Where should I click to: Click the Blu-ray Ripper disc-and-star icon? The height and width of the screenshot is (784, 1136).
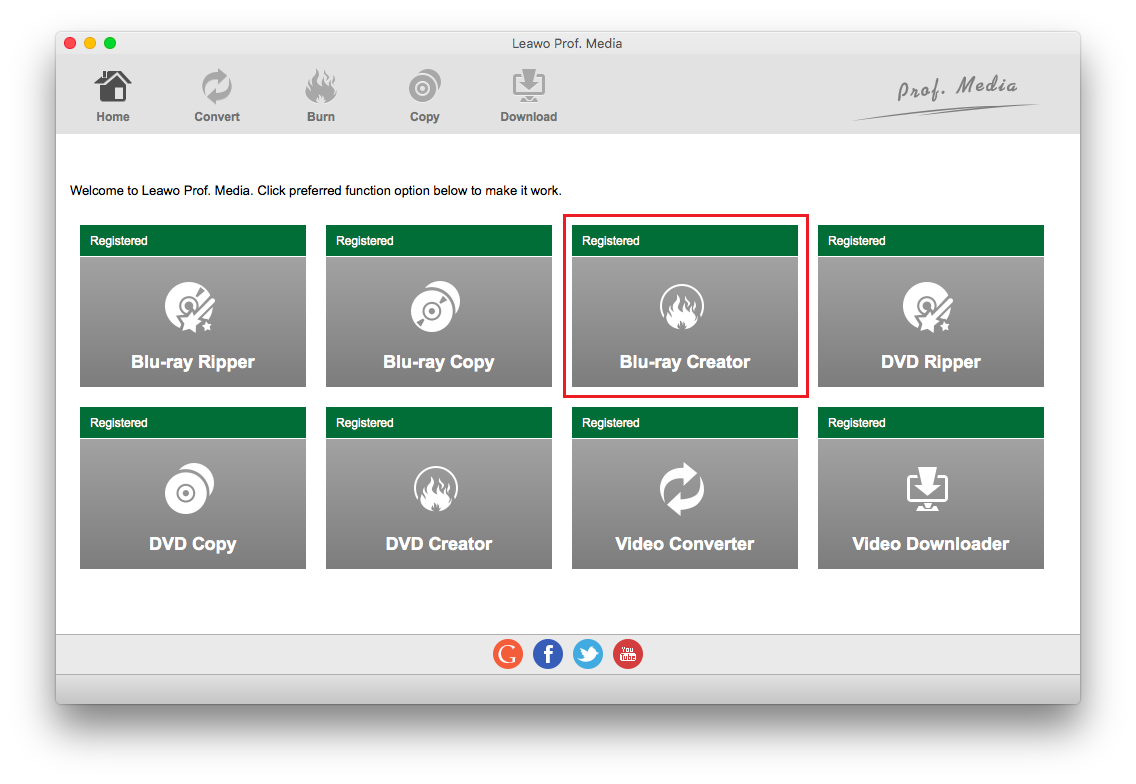190,307
